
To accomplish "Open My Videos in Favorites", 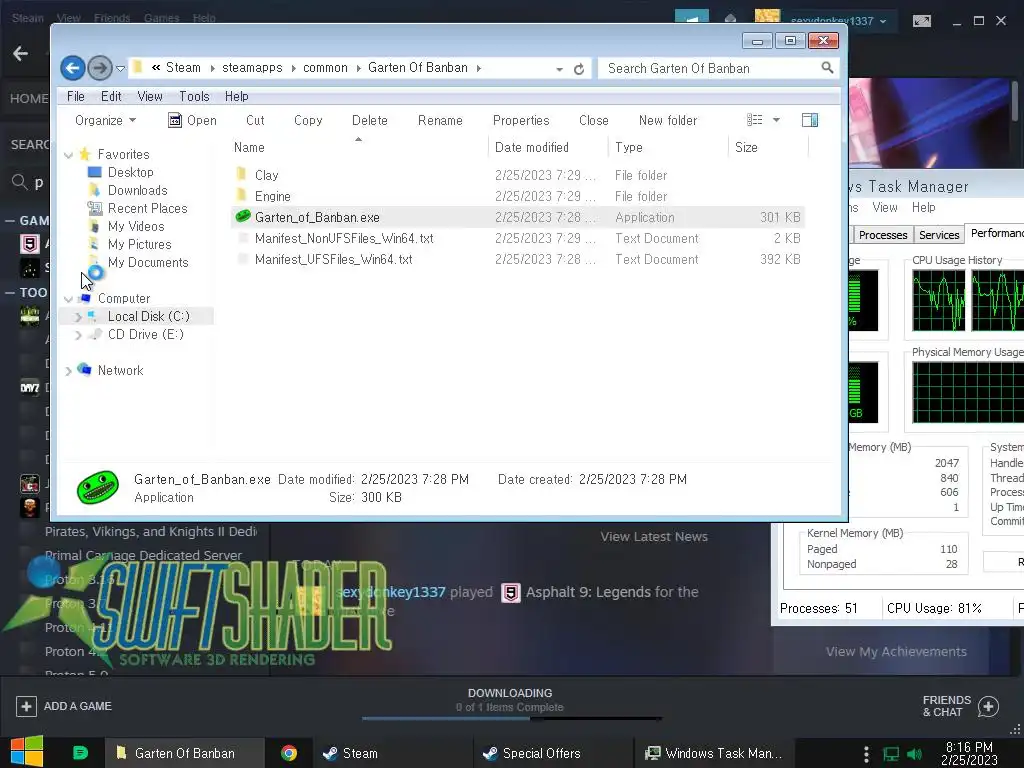I will coord(136,226).
